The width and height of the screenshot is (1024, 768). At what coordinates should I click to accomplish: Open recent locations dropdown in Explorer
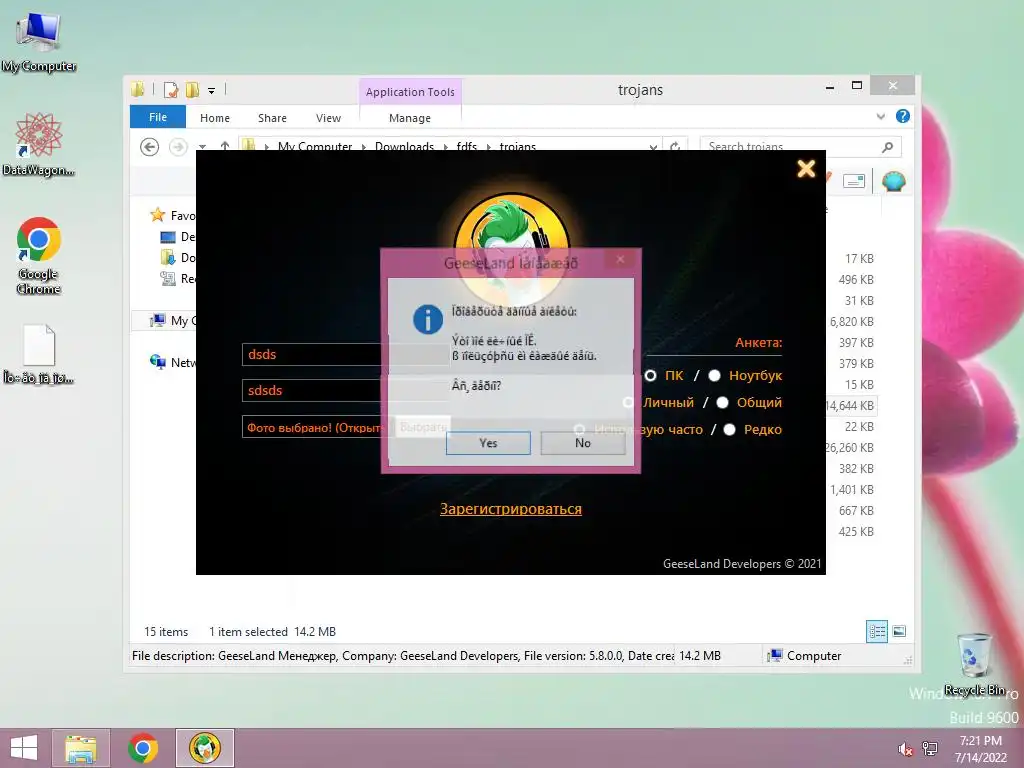click(202, 147)
